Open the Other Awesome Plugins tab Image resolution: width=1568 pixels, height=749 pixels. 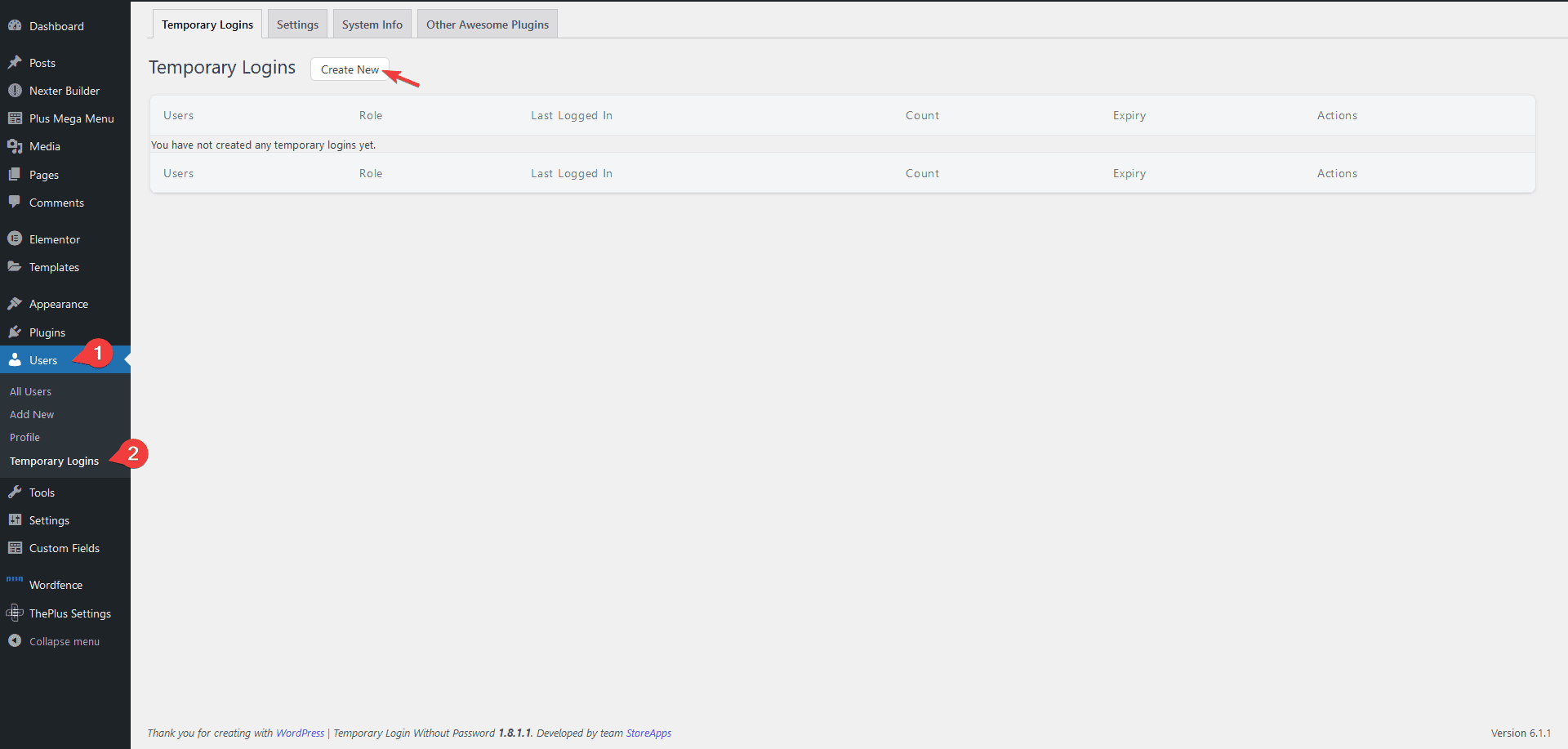487,25
